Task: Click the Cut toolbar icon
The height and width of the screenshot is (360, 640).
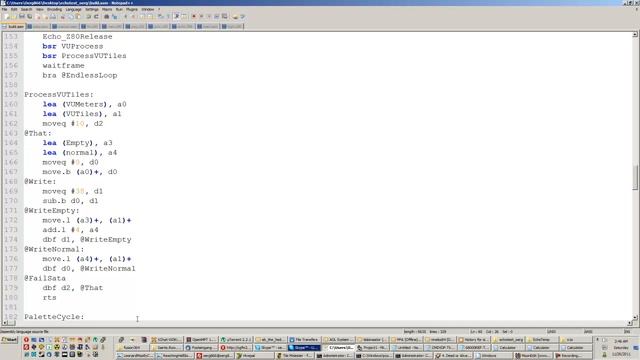Action: [62, 16]
